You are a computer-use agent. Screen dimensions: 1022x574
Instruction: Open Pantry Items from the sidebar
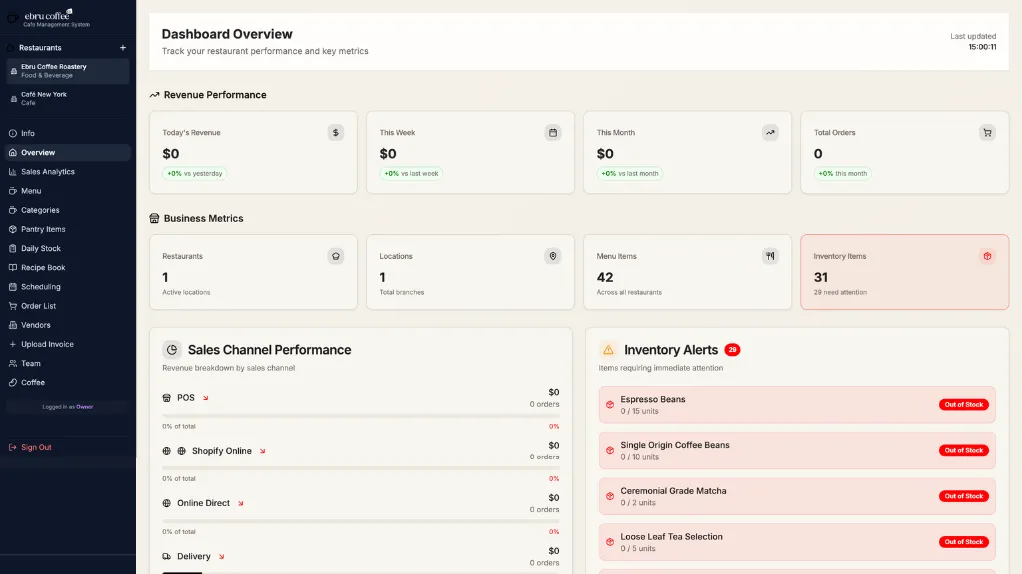[43, 229]
